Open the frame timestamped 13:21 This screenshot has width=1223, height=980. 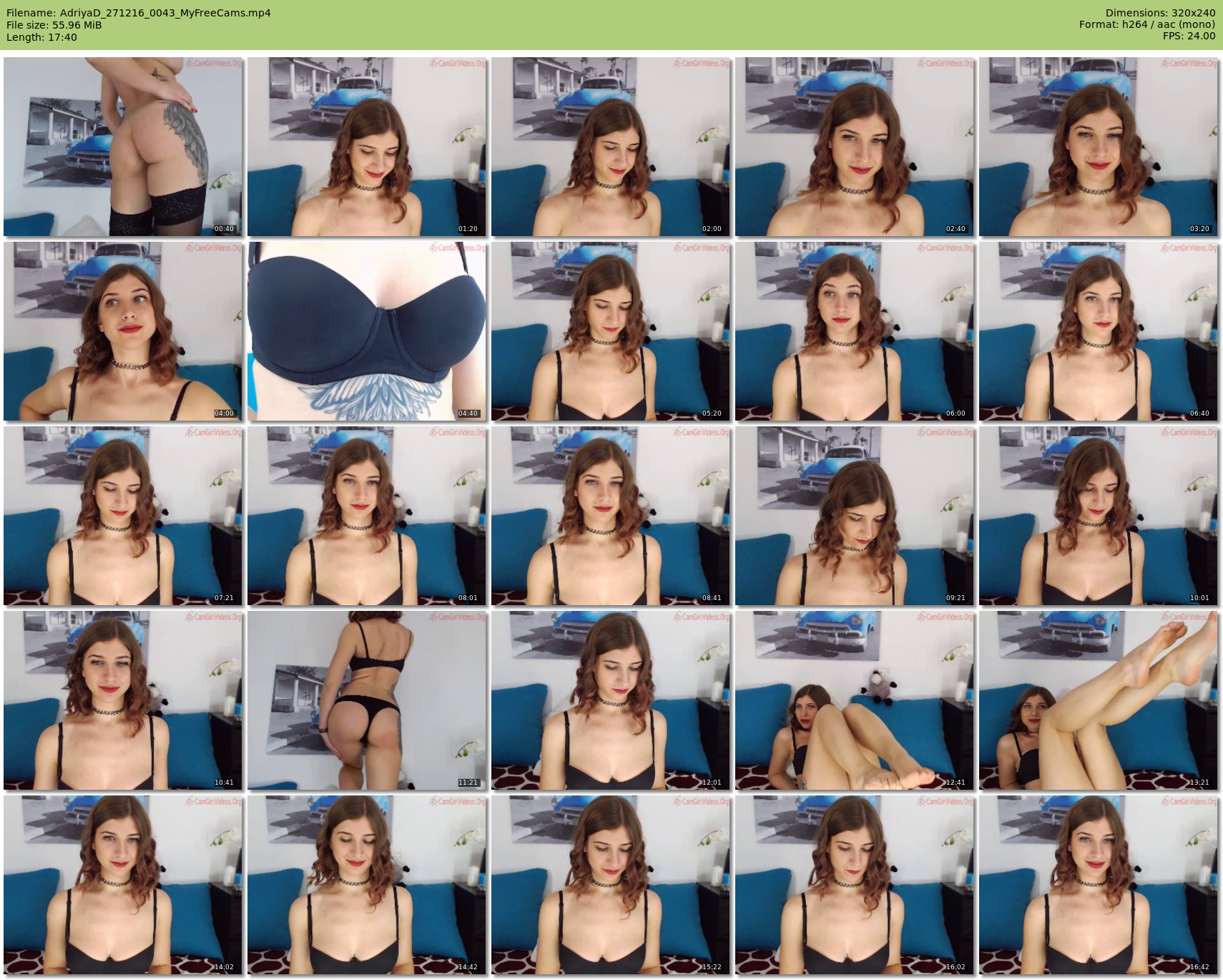pos(1099,700)
